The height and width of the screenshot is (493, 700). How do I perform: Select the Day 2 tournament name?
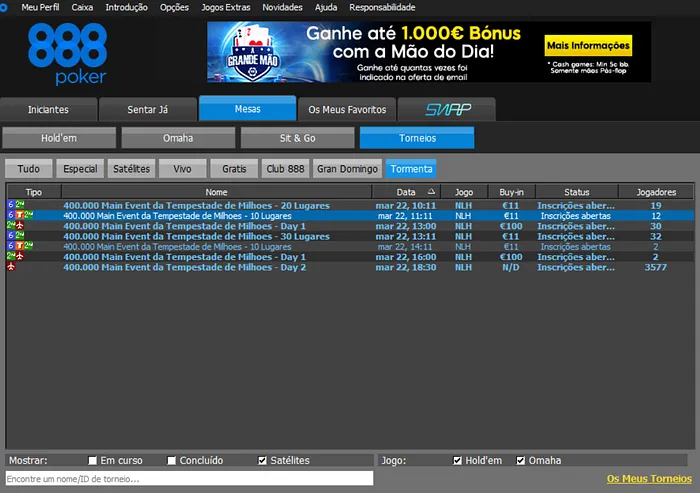point(184,267)
